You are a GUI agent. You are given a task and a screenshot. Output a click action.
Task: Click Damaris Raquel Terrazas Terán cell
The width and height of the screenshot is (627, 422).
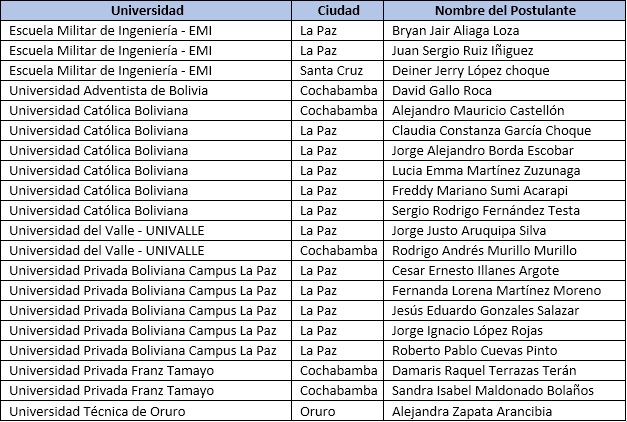pyautogui.click(x=505, y=371)
